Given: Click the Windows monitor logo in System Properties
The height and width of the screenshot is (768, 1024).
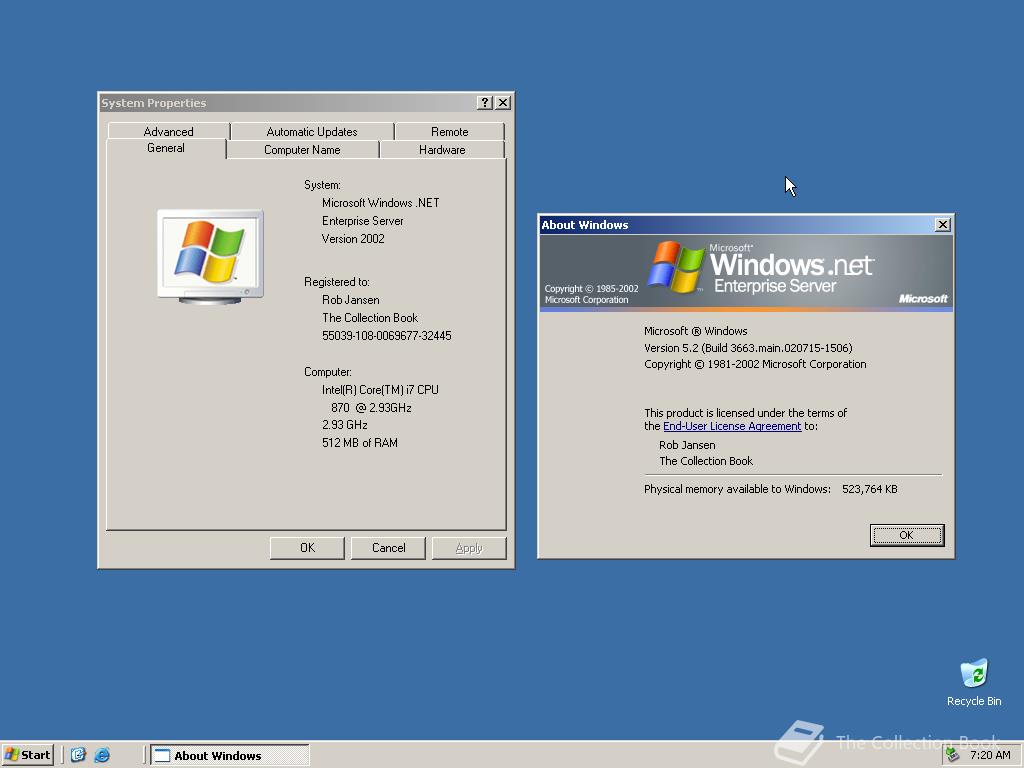Looking at the screenshot, I should (210, 257).
